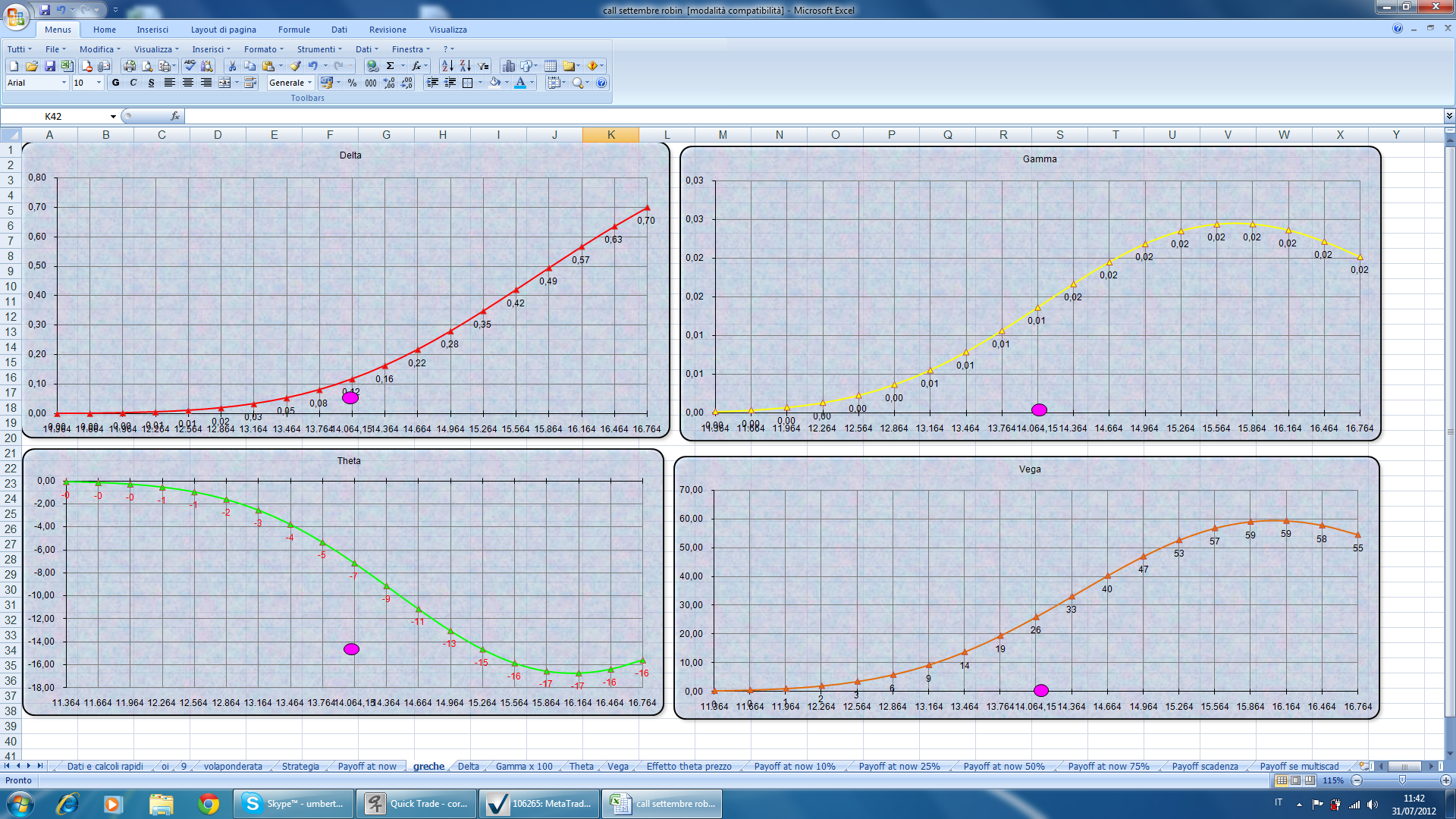
Task: Click the Undo arrow icon
Action: [312, 66]
